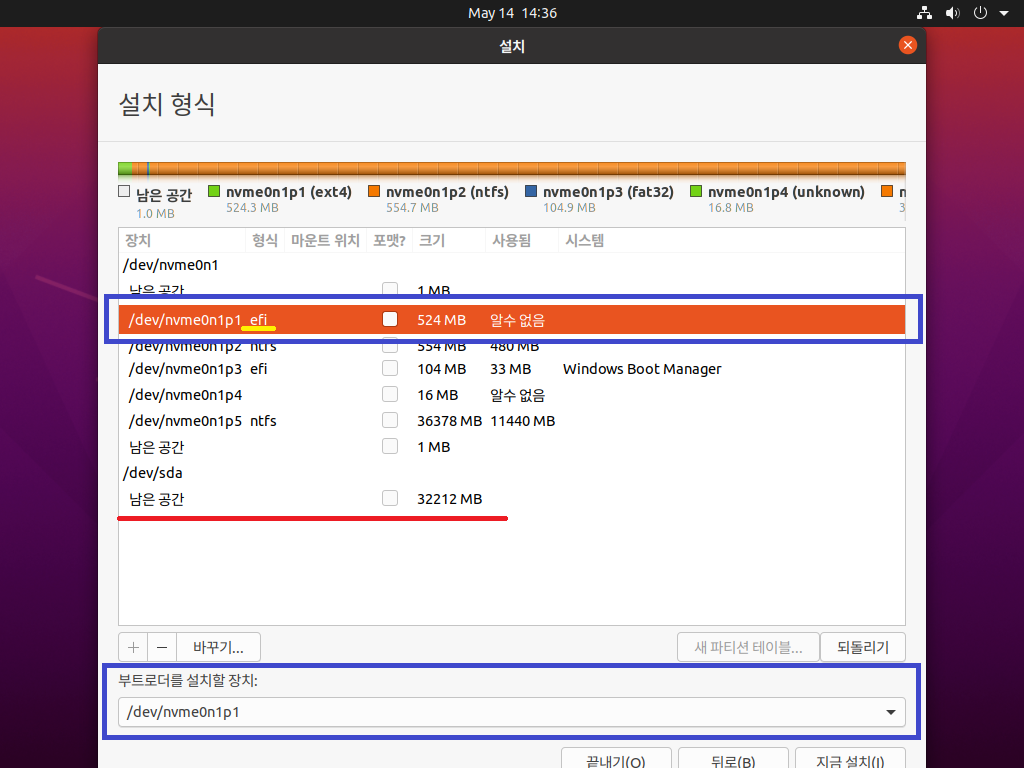Click the green nvme0n1p4 (unknown) legend swatch
The width and height of the screenshot is (1024, 768).
click(x=696, y=191)
